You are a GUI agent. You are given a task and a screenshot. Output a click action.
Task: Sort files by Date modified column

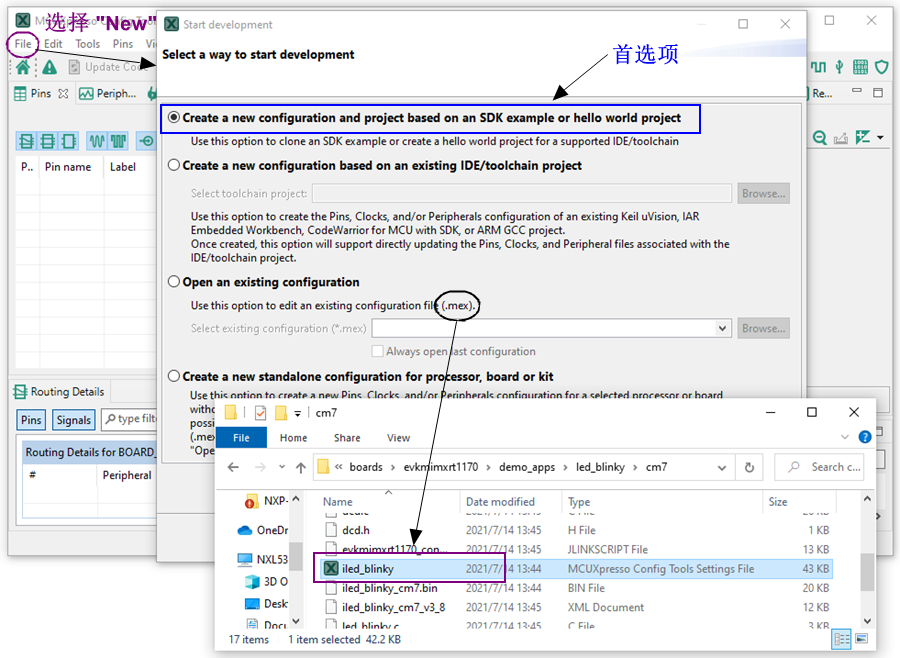click(500, 501)
